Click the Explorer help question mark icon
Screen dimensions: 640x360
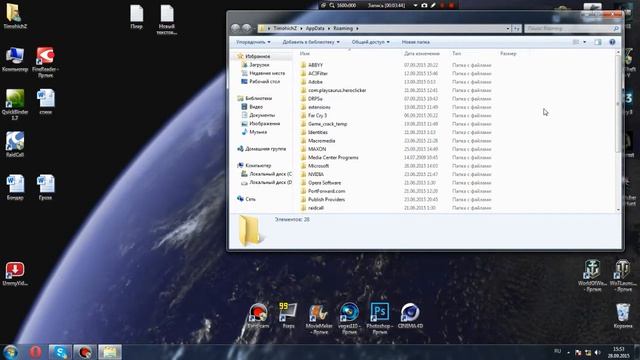coord(612,42)
